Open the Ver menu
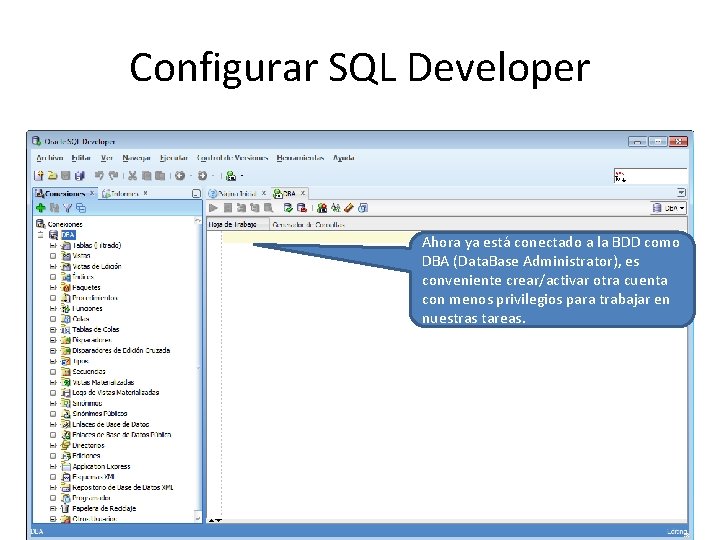720x540 pixels. click(107, 158)
